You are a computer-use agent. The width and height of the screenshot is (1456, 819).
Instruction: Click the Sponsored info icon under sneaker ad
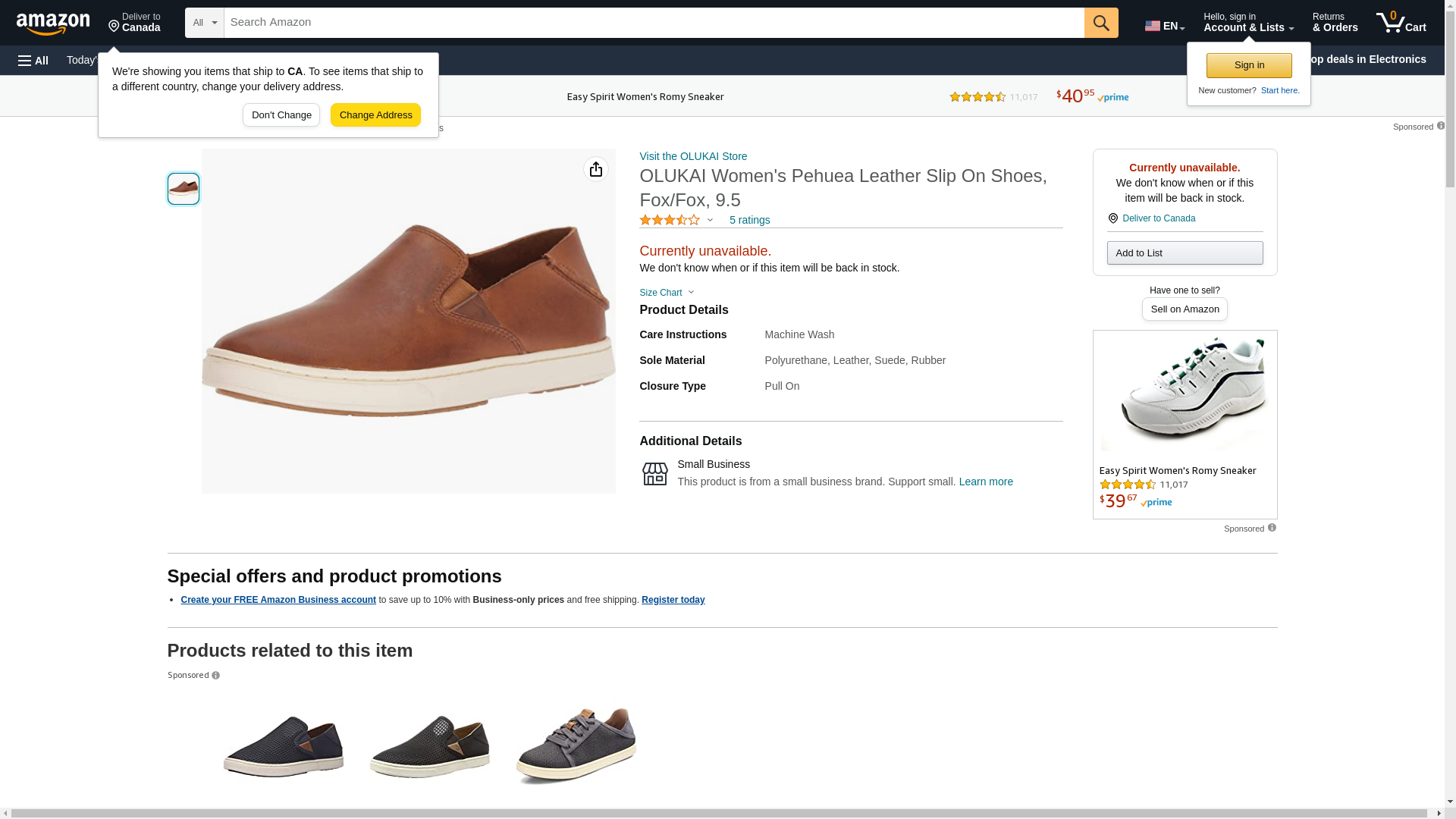click(x=1272, y=528)
